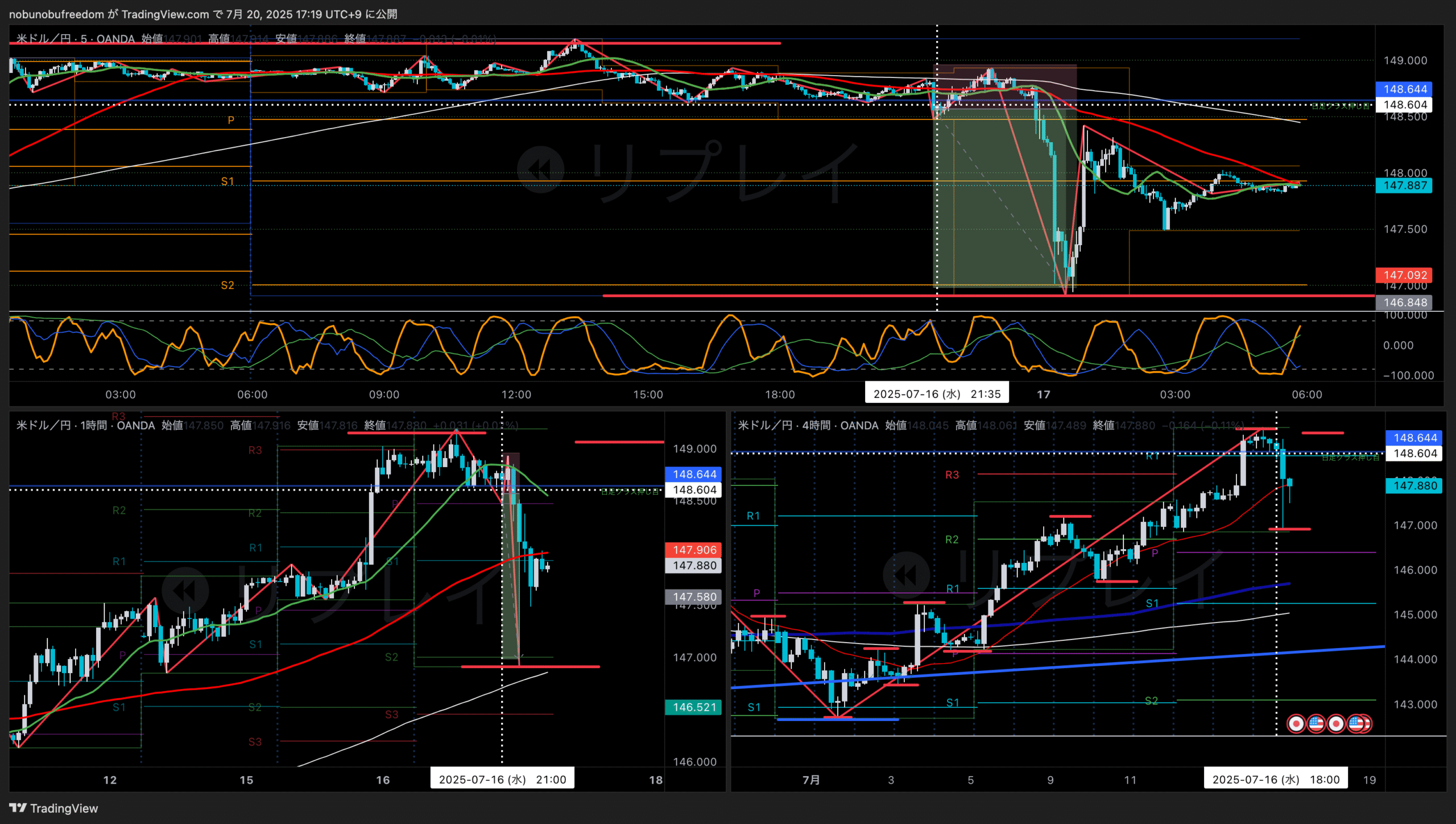The height and width of the screenshot is (824, 1456).
Task: Click the gray 147.580 price label on 1-hour chart
Action: pos(693,597)
